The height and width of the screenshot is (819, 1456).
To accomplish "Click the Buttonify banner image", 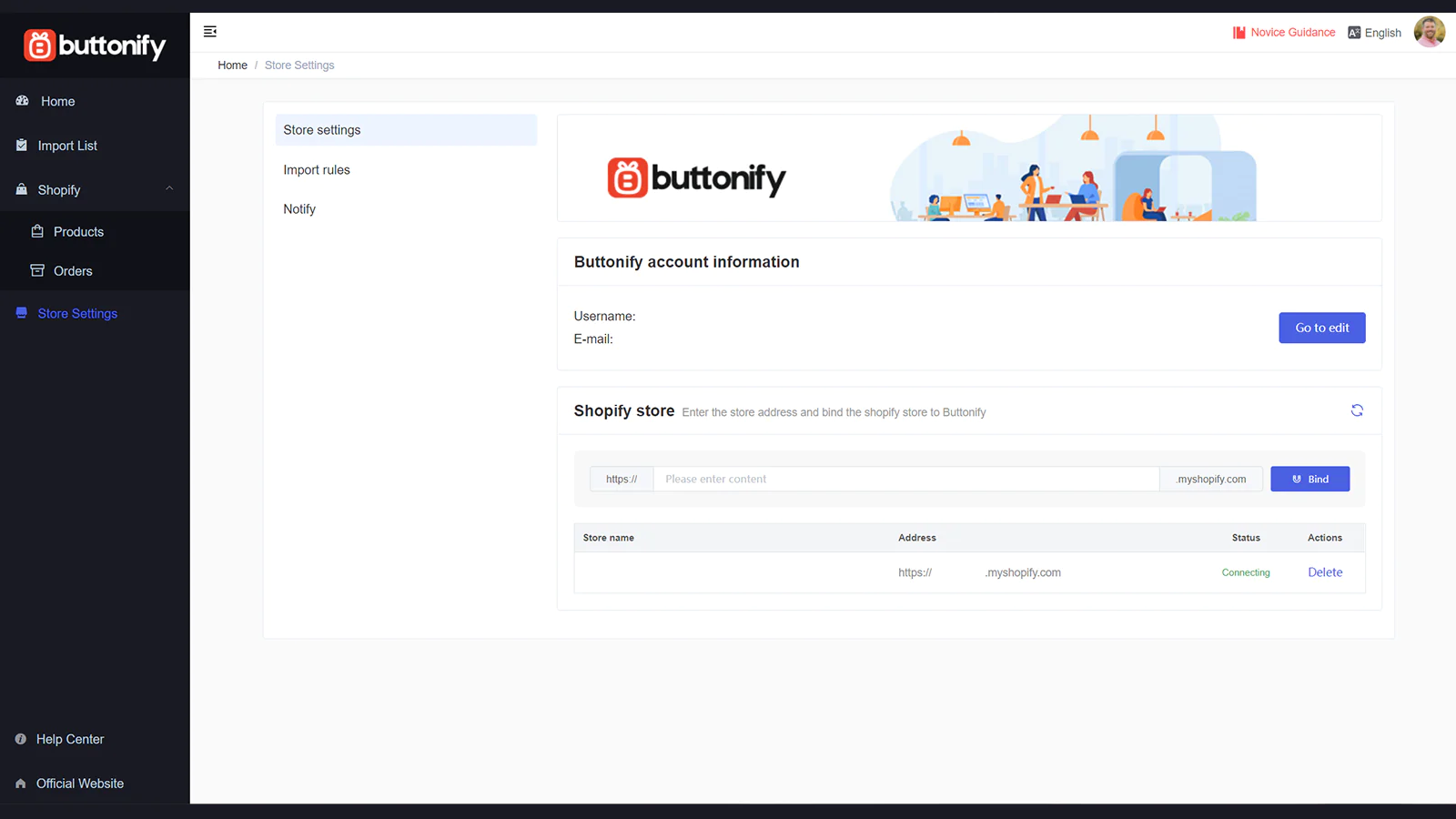I will (x=969, y=167).
